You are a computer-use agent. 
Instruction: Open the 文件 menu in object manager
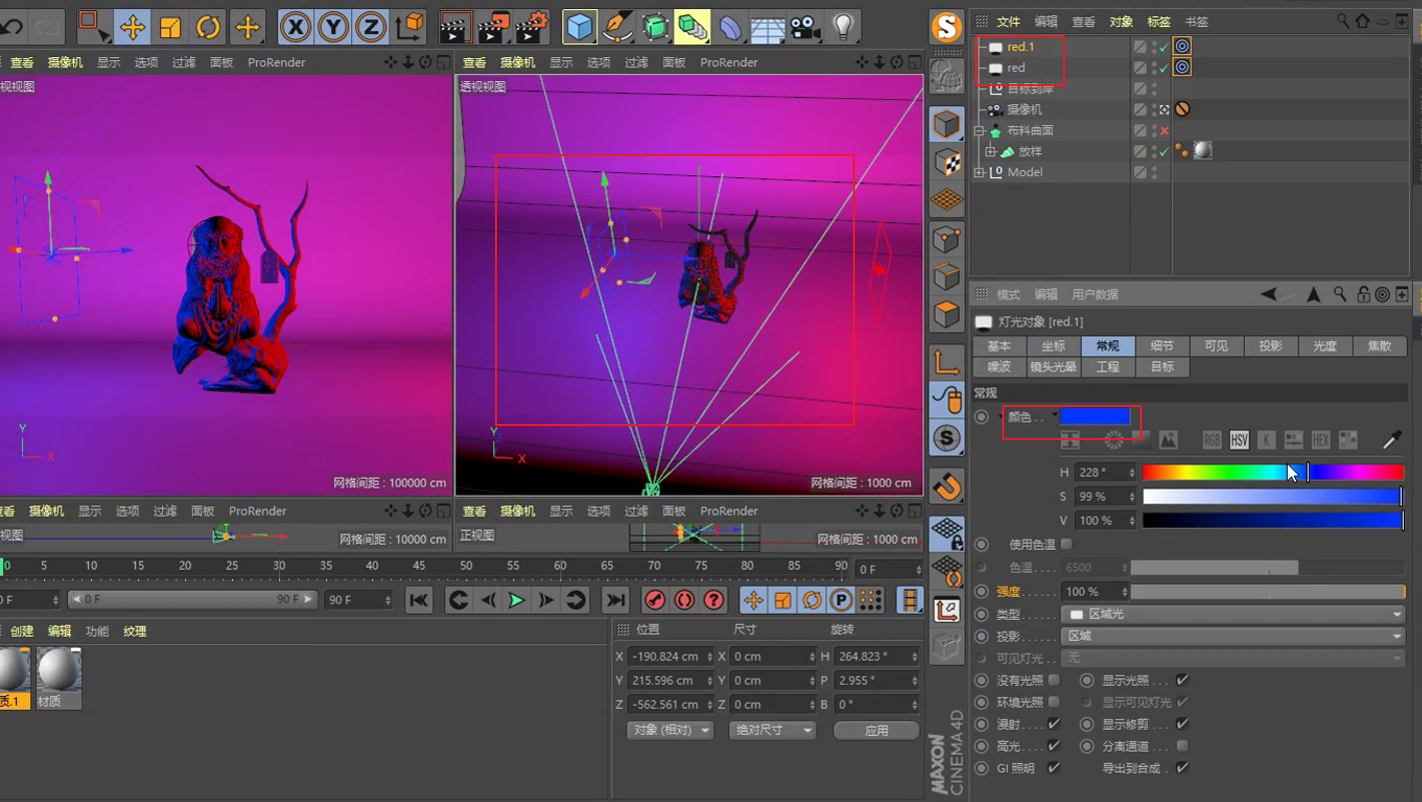[x=1008, y=21]
